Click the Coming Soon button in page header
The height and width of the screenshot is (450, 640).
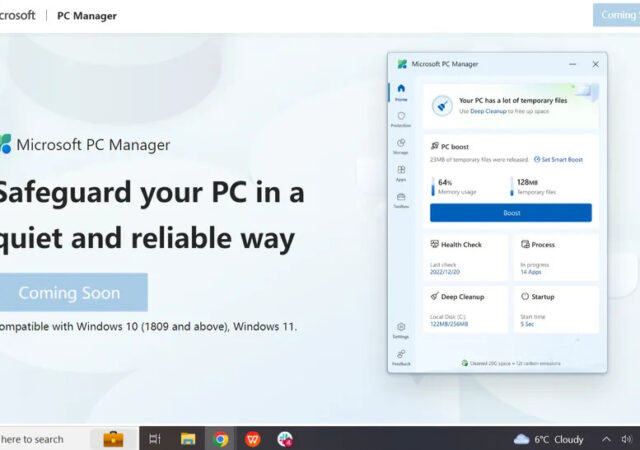click(616, 15)
